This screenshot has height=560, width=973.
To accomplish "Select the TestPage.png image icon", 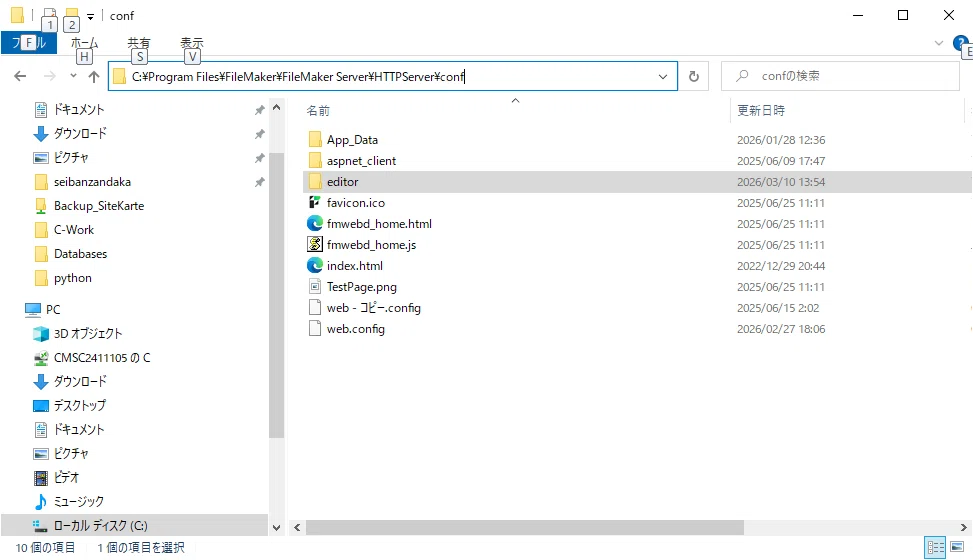I will (x=315, y=287).
